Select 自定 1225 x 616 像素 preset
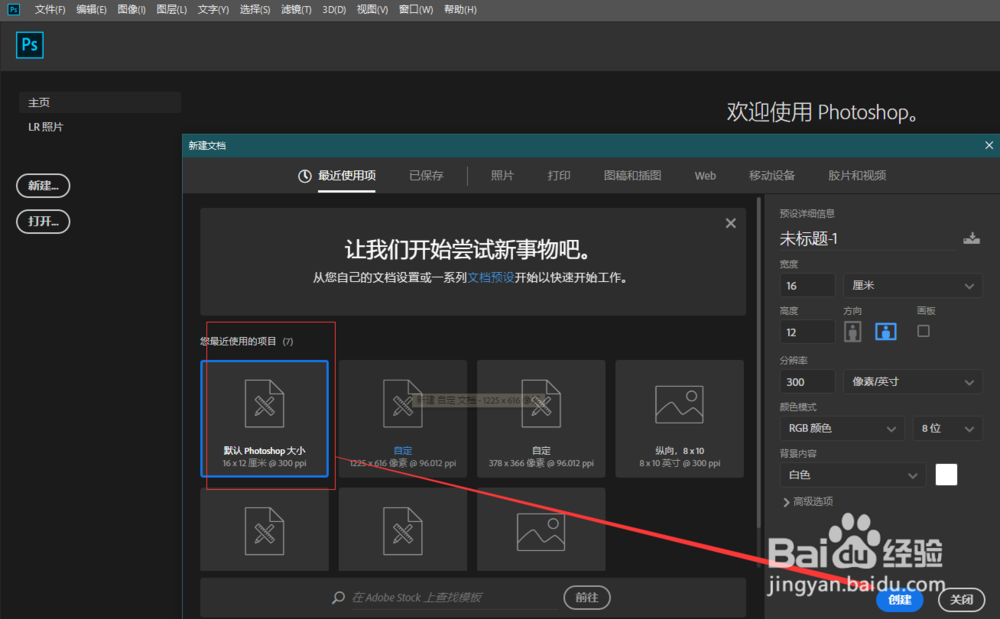The image size is (1000, 619). click(402, 419)
